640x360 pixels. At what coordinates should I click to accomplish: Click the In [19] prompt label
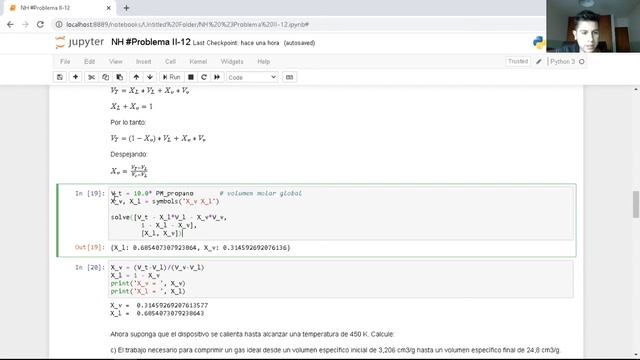click(90, 193)
